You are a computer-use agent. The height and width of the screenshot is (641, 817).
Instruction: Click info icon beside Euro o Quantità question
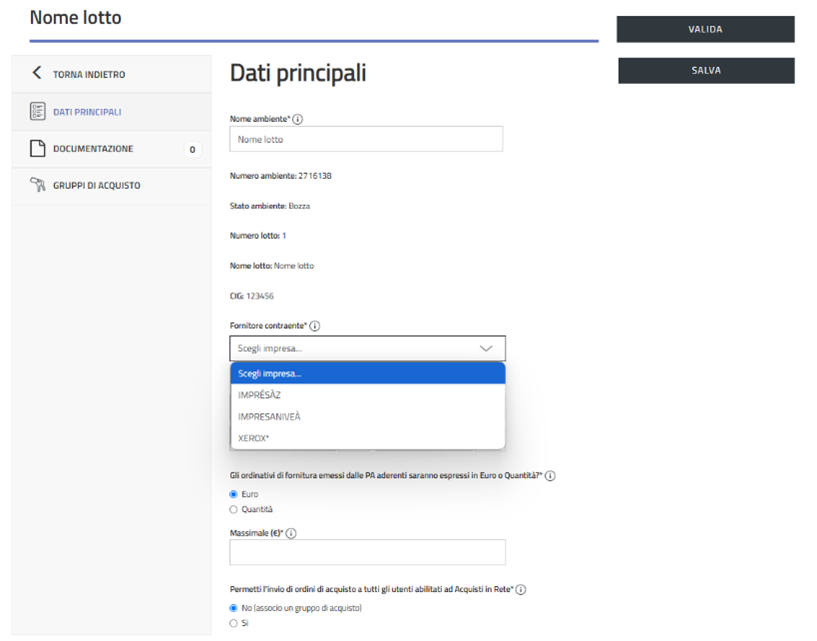(x=551, y=475)
